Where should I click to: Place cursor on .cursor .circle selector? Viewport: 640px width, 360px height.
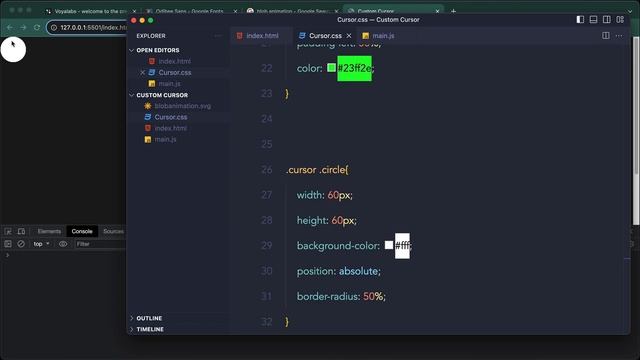(317, 170)
